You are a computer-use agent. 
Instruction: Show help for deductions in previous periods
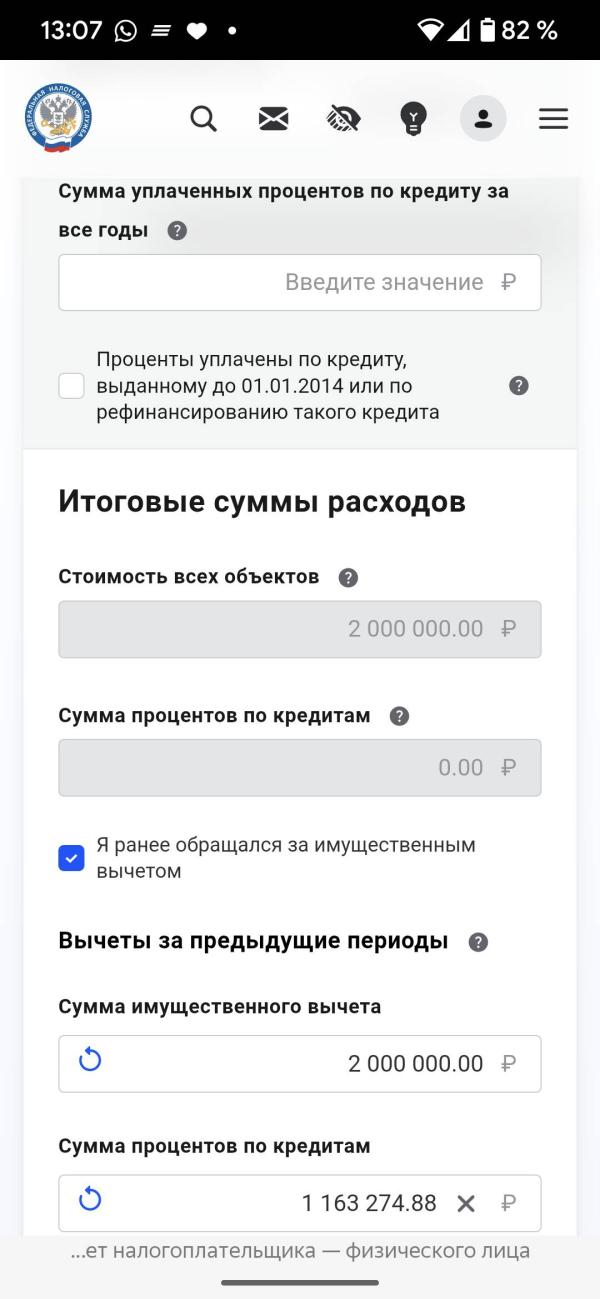tap(478, 942)
